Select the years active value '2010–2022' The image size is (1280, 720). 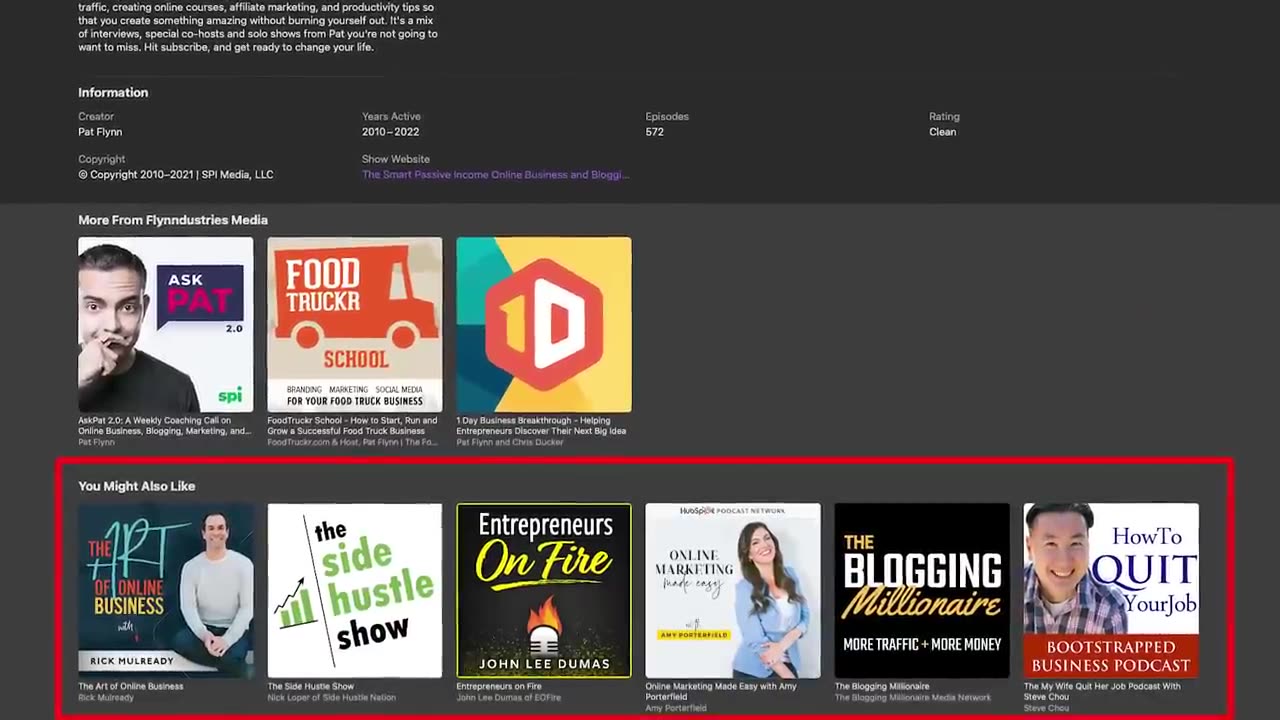(x=391, y=132)
